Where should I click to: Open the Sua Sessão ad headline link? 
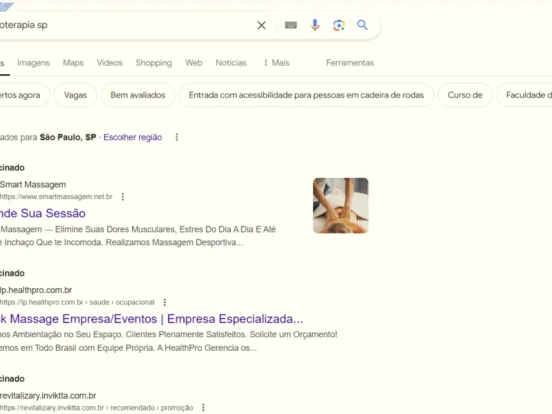click(43, 213)
